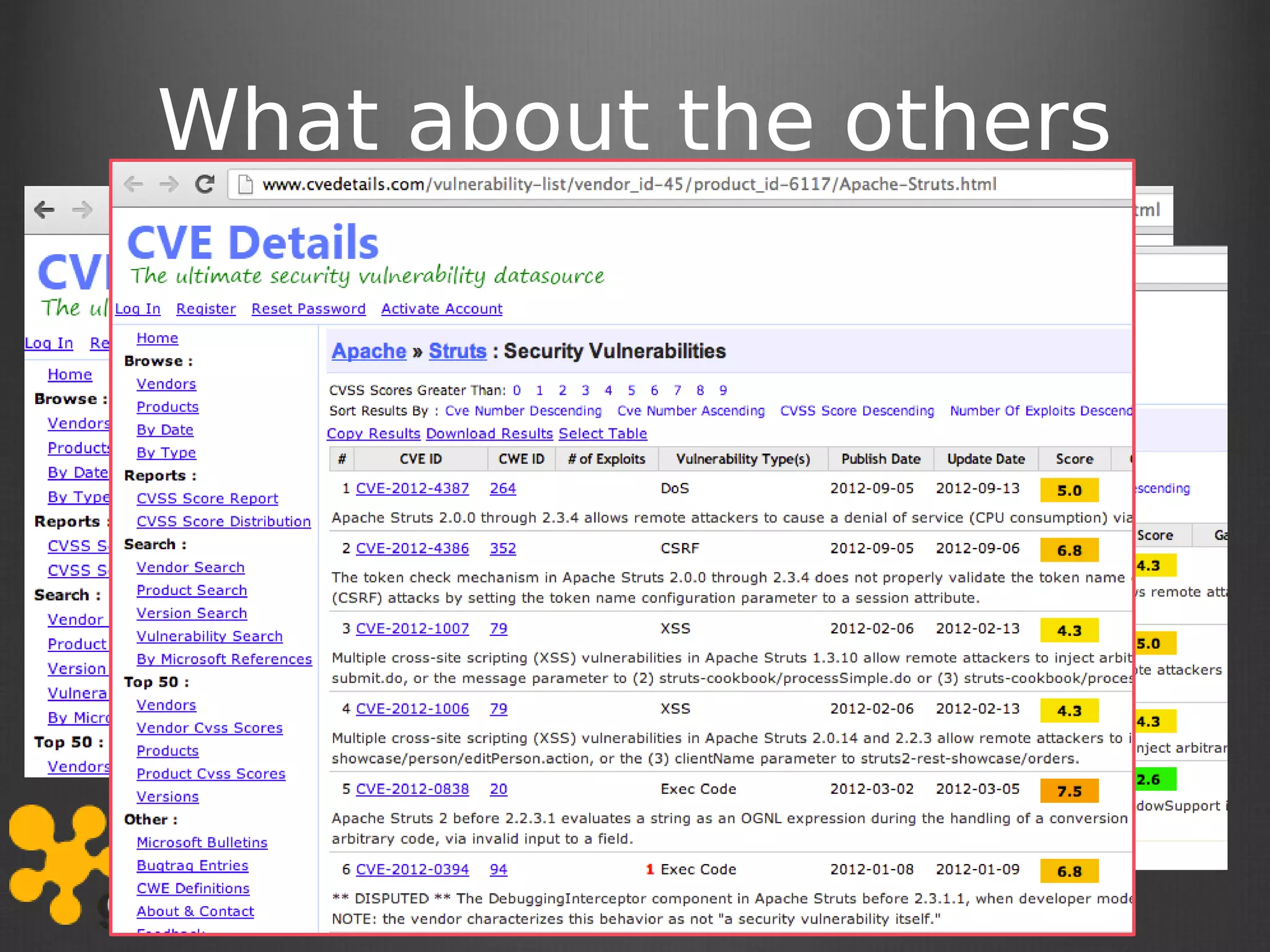The height and width of the screenshot is (952, 1270).
Task: Open Product Search
Action: [192, 591]
